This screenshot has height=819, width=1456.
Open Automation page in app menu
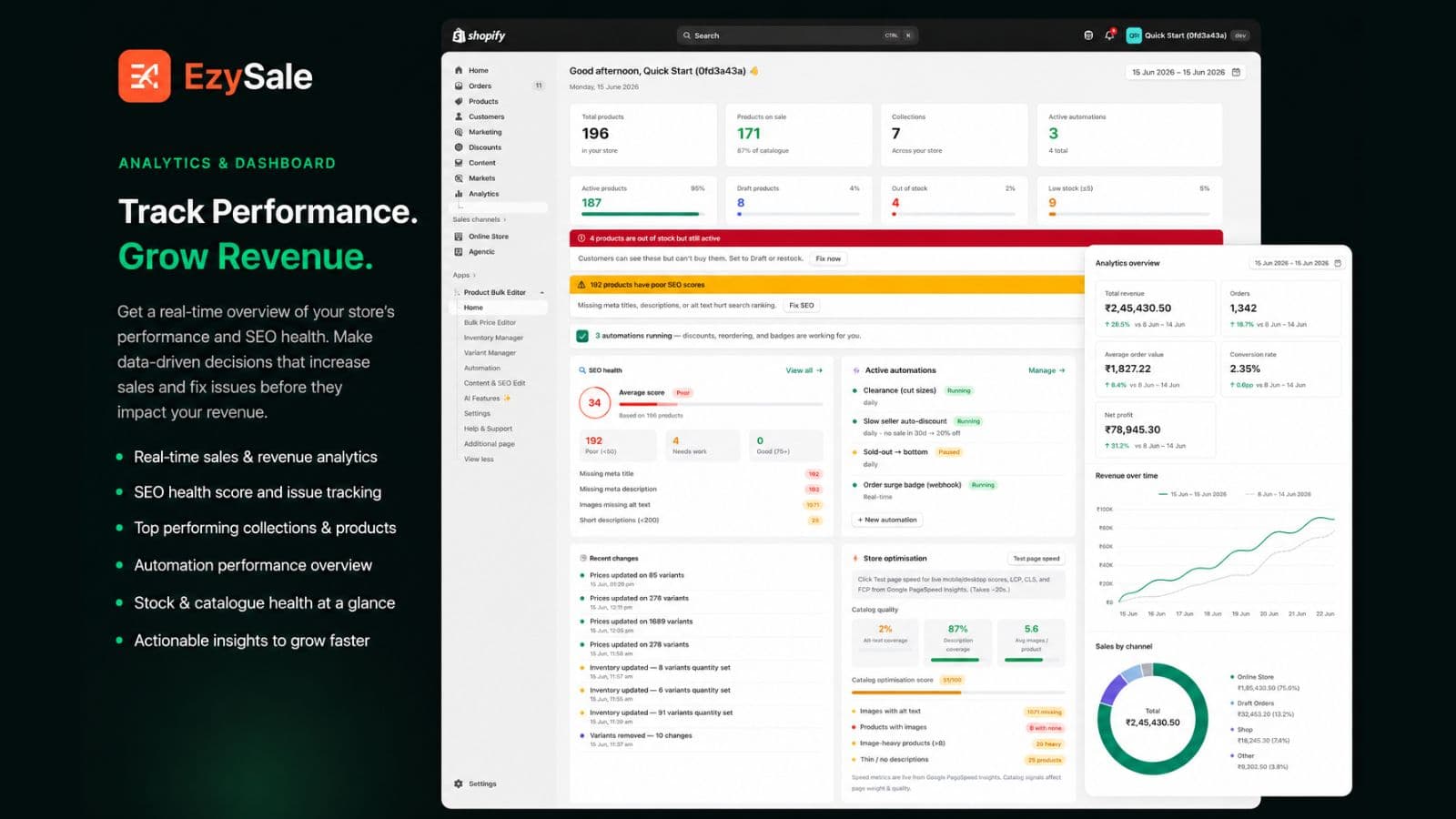[481, 368]
